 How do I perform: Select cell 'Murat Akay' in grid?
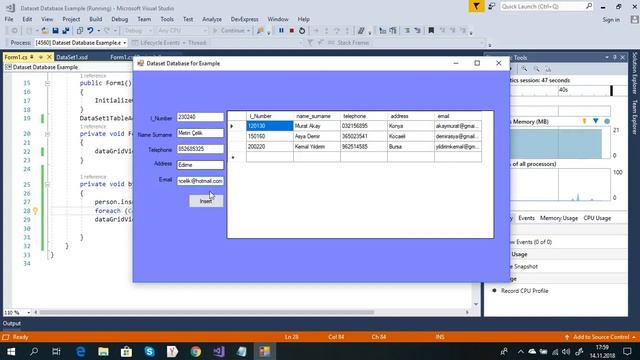[317, 126]
